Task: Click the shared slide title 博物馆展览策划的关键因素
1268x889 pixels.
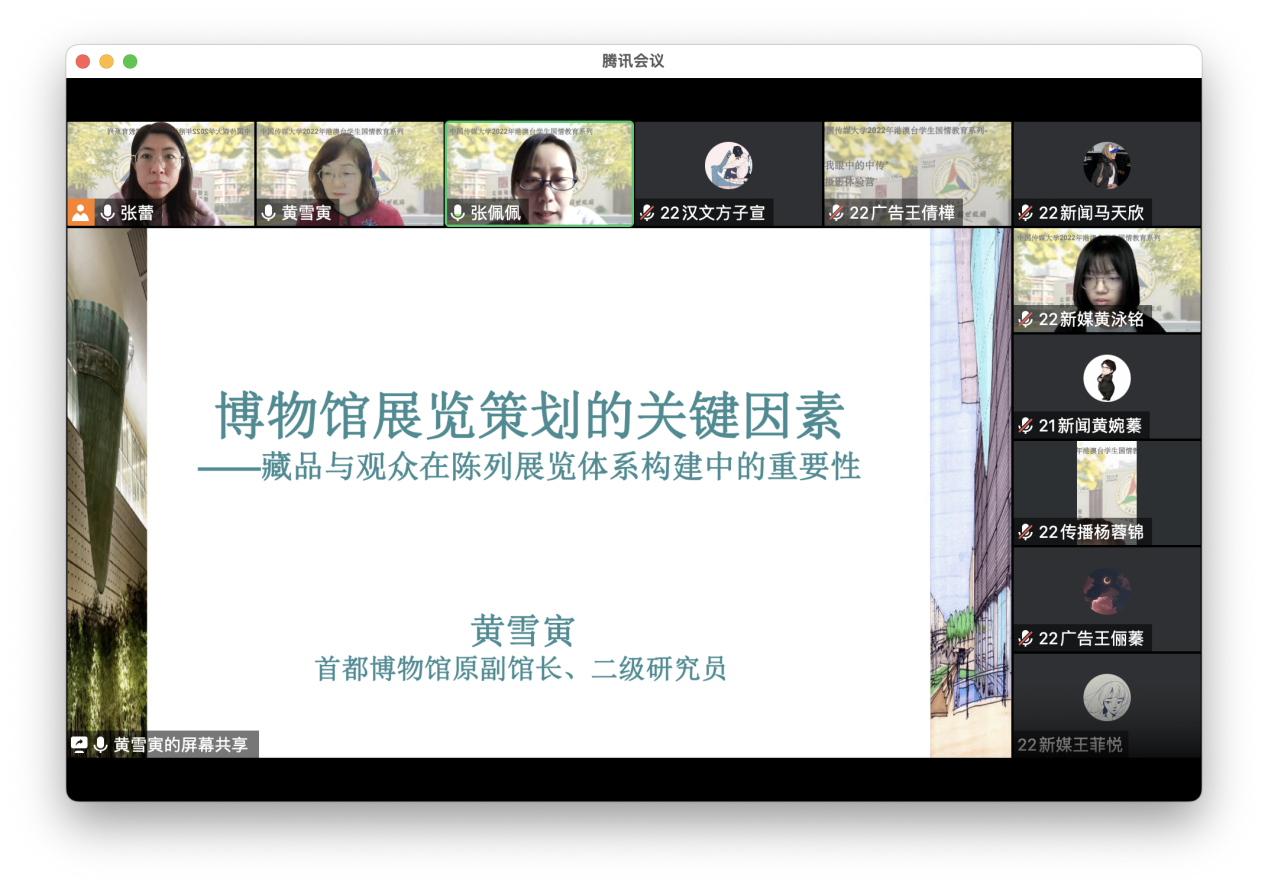Action: pyautogui.click(x=530, y=416)
